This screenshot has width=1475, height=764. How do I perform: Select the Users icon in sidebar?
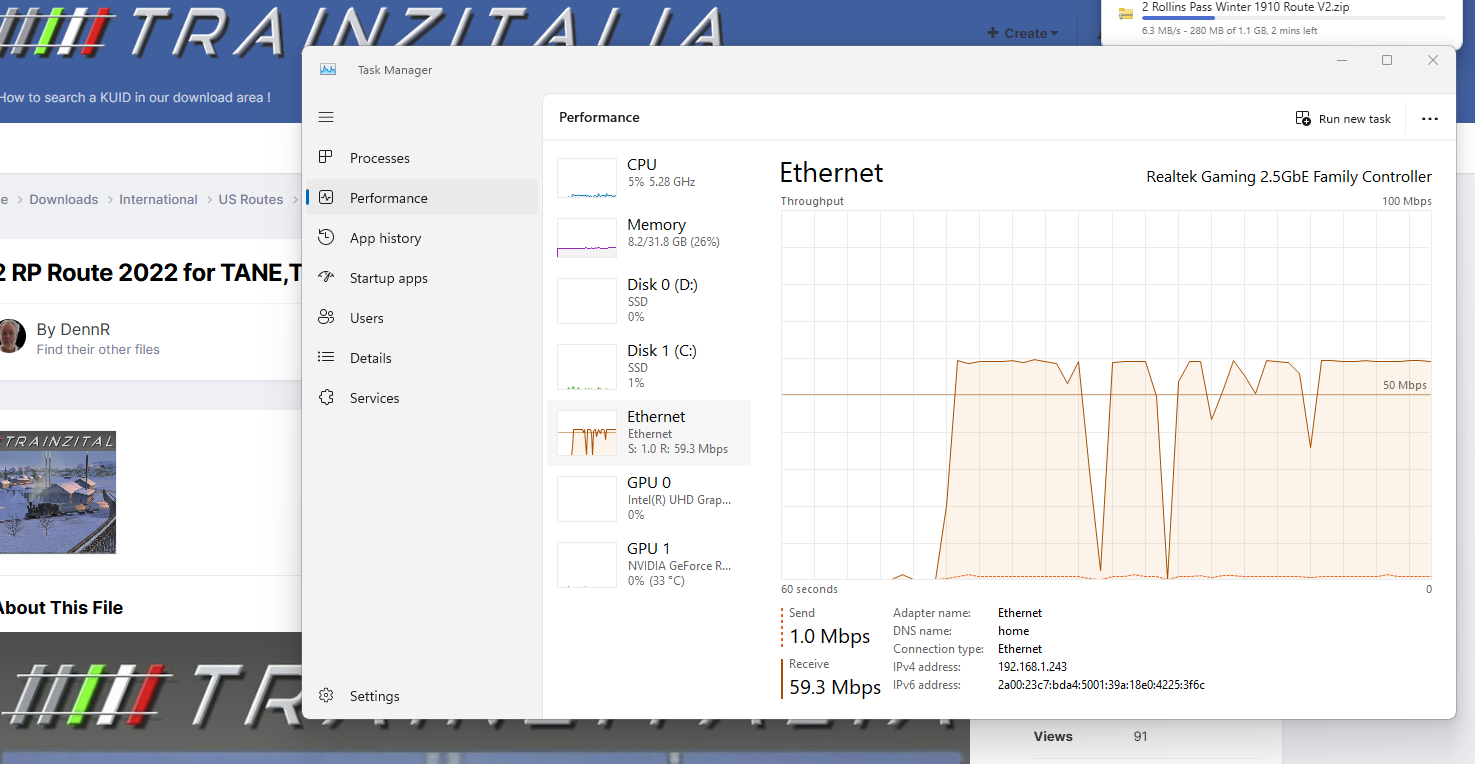point(326,317)
